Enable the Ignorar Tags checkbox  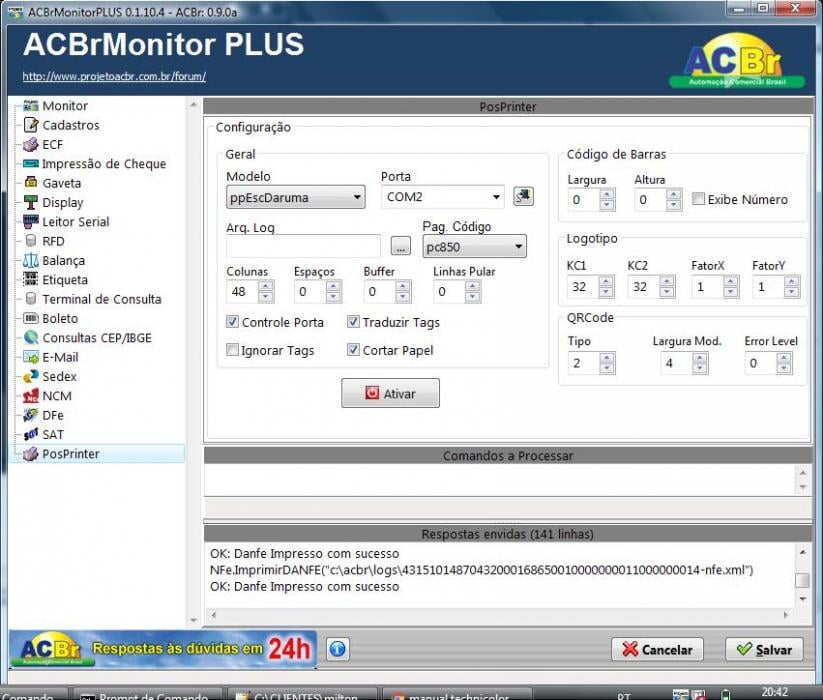point(232,349)
